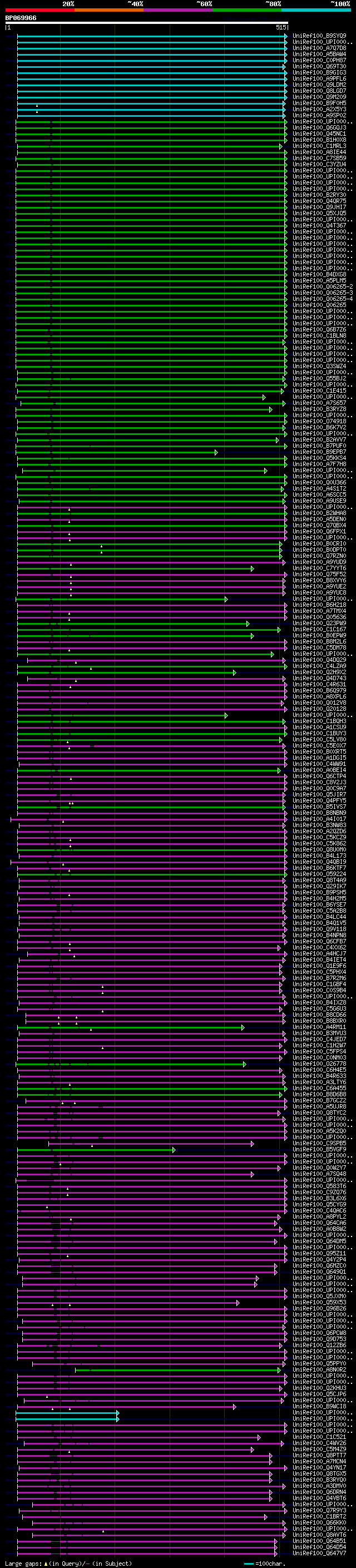
Task: Select the UniRef100_A9SP02 label
Action: click(319, 116)
